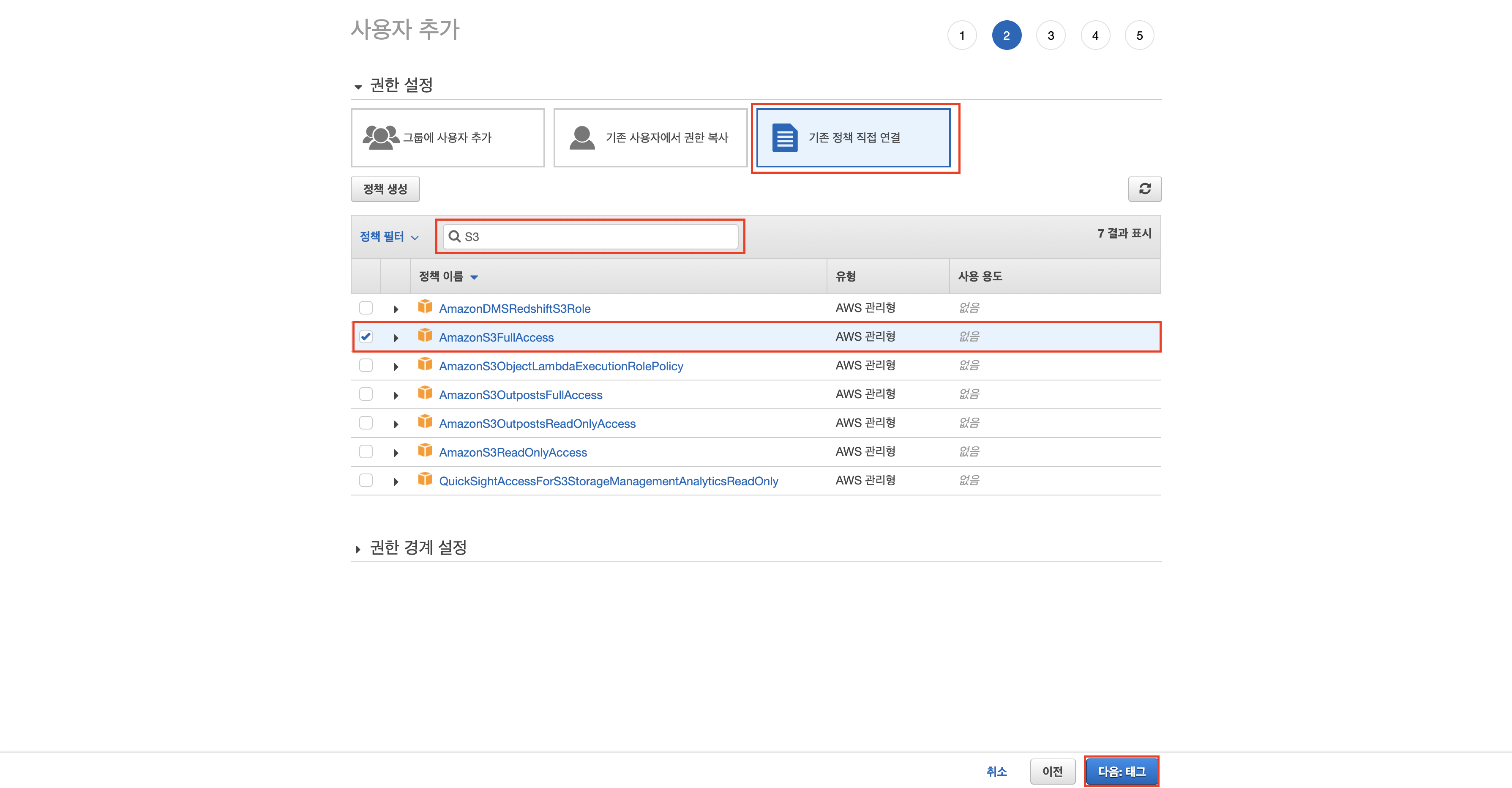Click orange box icon beside AmazonS3FullAccess
This screenshot has height=788, width=1512.
[x=425, y=336]
